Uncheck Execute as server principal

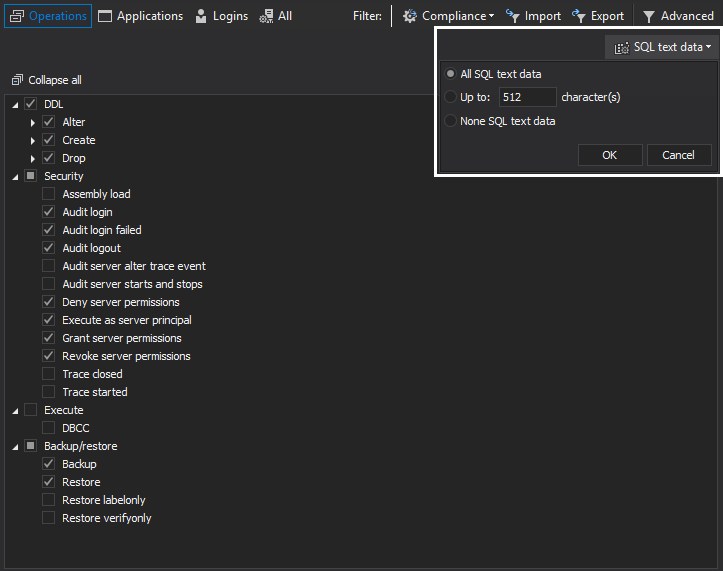[48, 320]
